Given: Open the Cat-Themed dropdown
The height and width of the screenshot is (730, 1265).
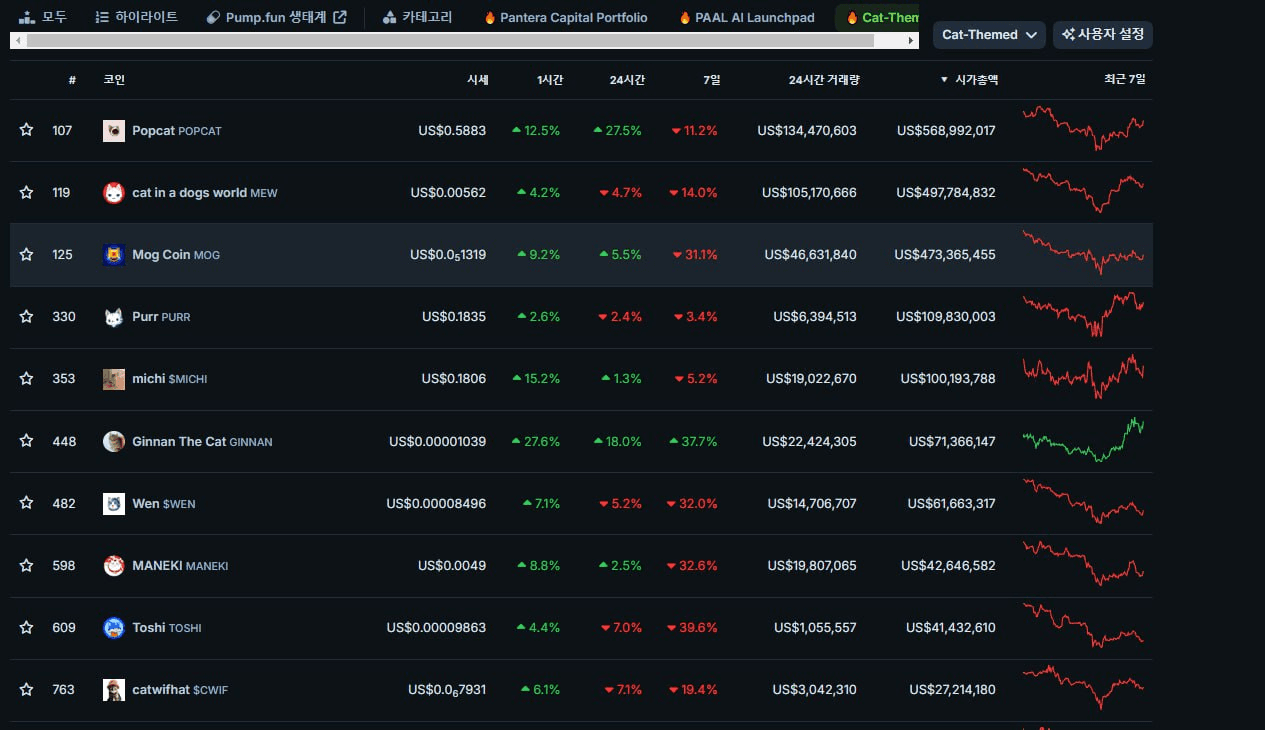Looking at the screenshot, I should click(x=989, y=35).
